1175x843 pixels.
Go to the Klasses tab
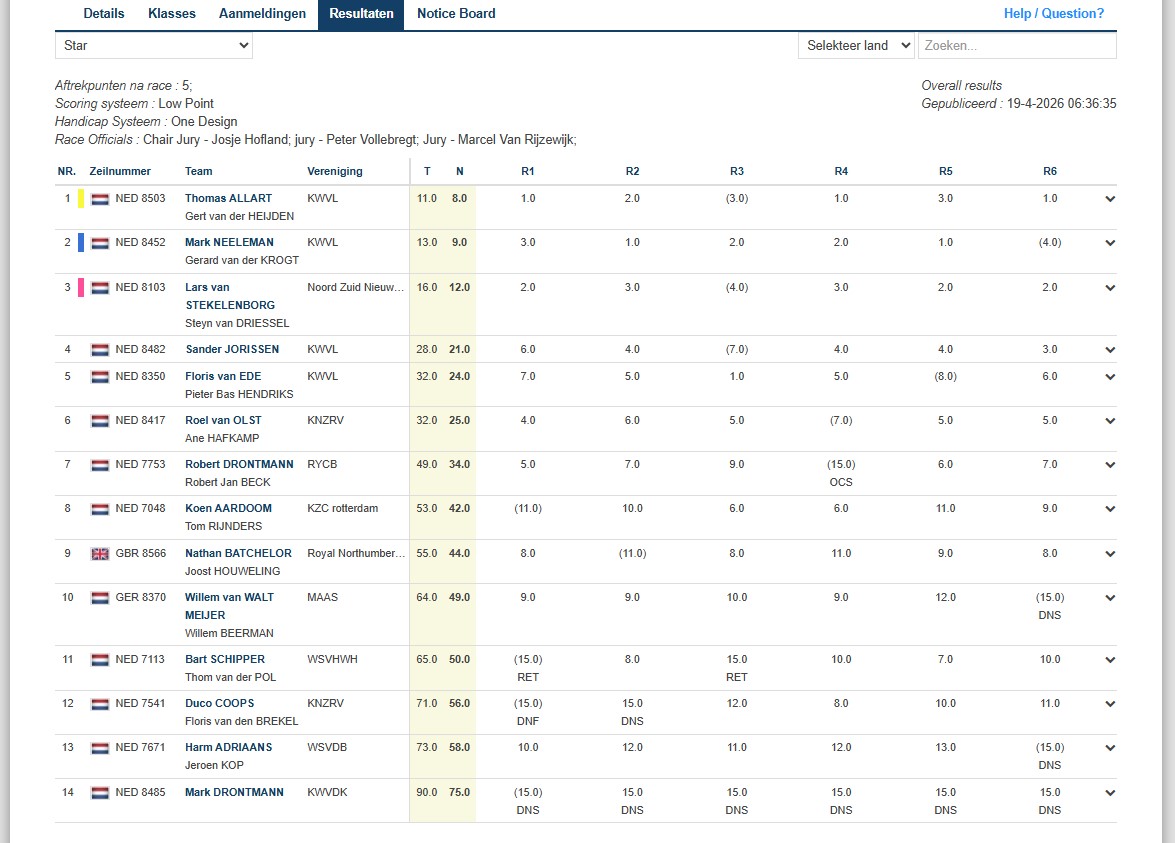172,14
